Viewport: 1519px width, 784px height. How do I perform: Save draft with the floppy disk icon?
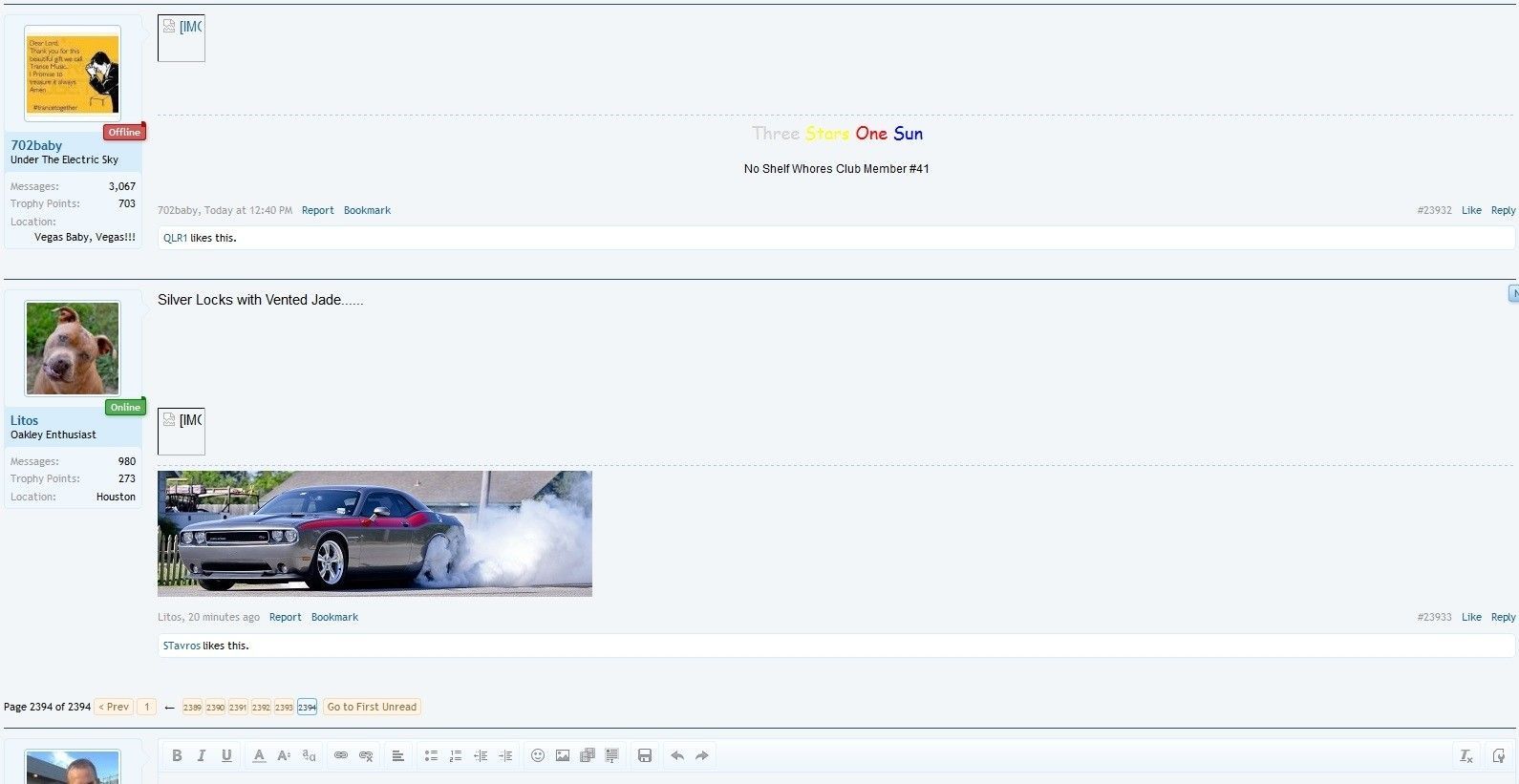(x=645, y=755)
